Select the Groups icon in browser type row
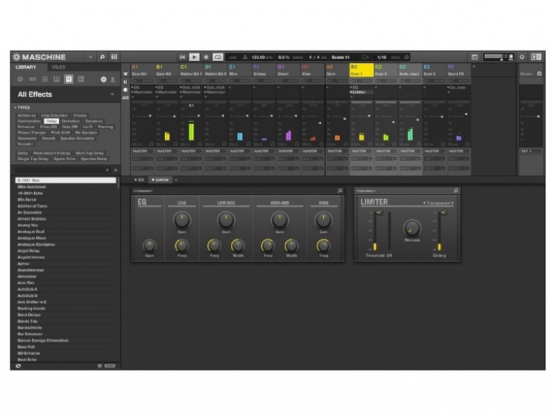The width and height of the screenshot is (555, 416). [33, 79]
